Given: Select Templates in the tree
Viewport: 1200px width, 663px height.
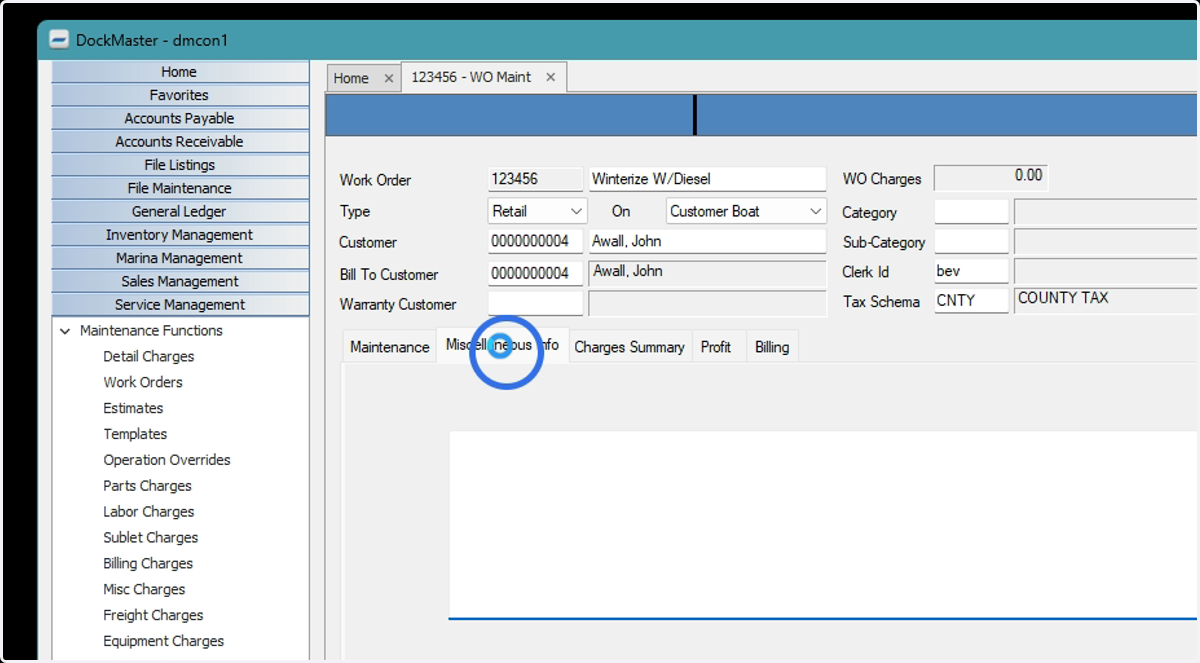Looking at the screenshot, I should pyautogui.click(x=135, y=434).
